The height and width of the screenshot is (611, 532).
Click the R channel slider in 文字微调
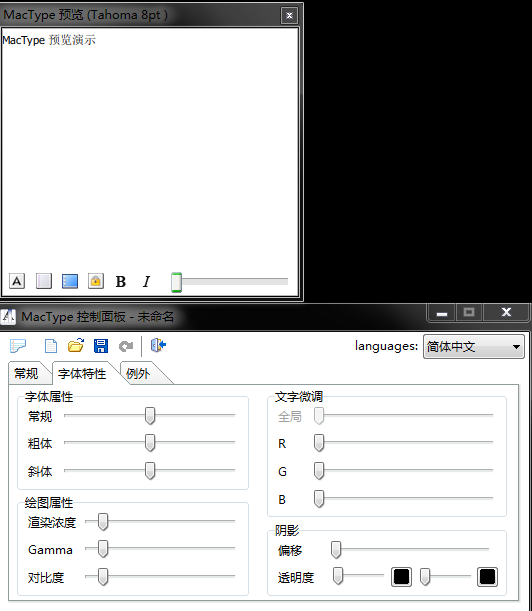(x=404, y=443)
